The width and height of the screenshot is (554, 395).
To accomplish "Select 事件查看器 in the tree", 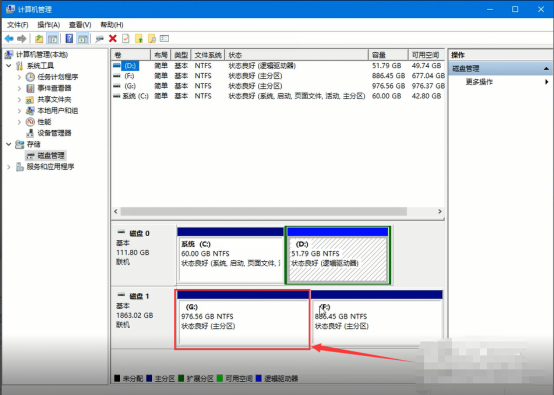I will click(54, 88).
